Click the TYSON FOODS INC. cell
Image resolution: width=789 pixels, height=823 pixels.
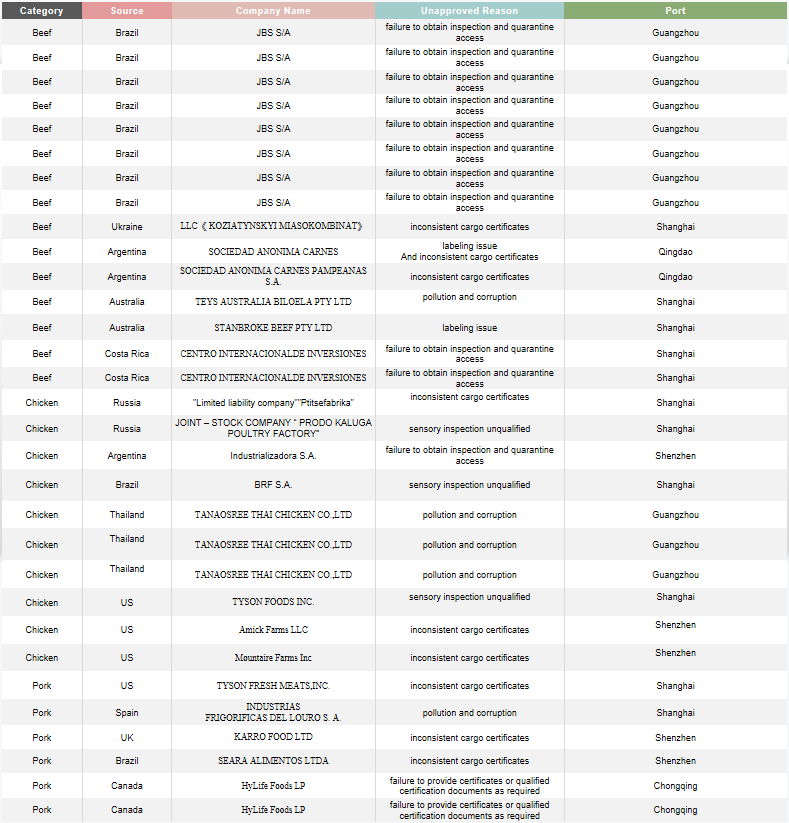[x=273, y=602]
